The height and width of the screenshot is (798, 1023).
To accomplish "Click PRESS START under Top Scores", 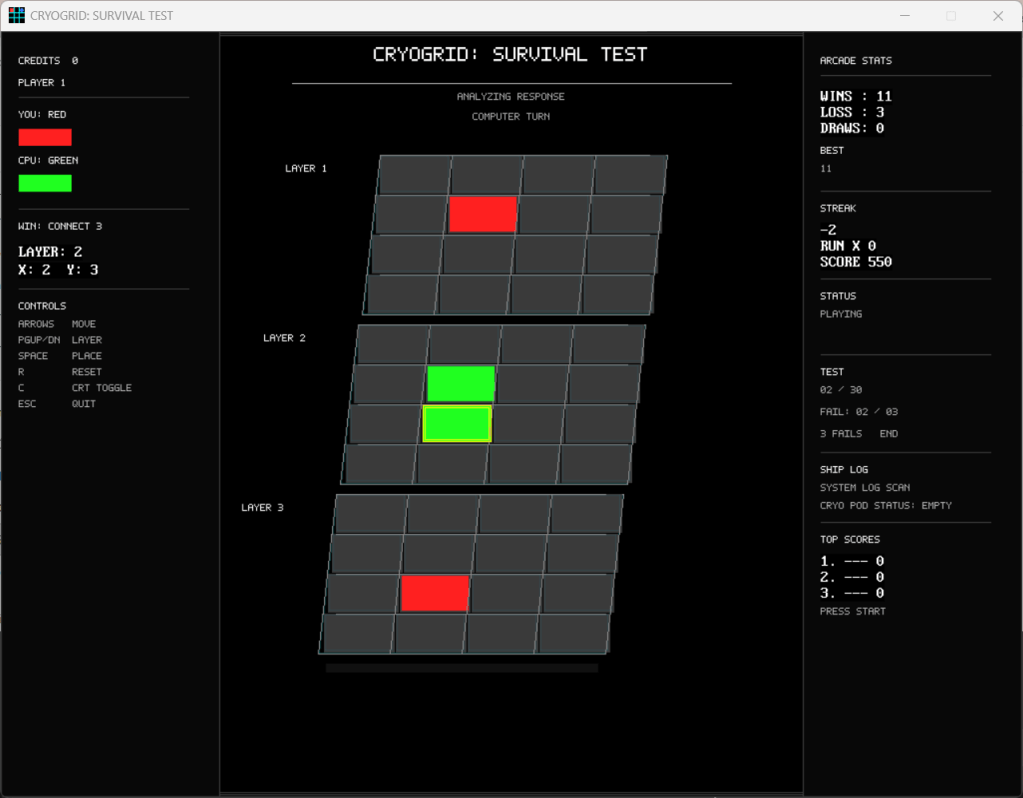I will (x=852, y=611).
